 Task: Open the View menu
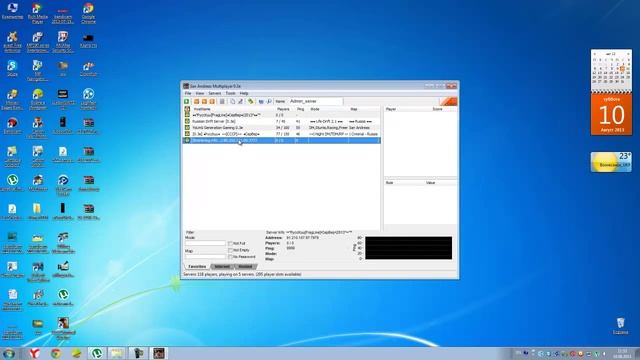200,93
